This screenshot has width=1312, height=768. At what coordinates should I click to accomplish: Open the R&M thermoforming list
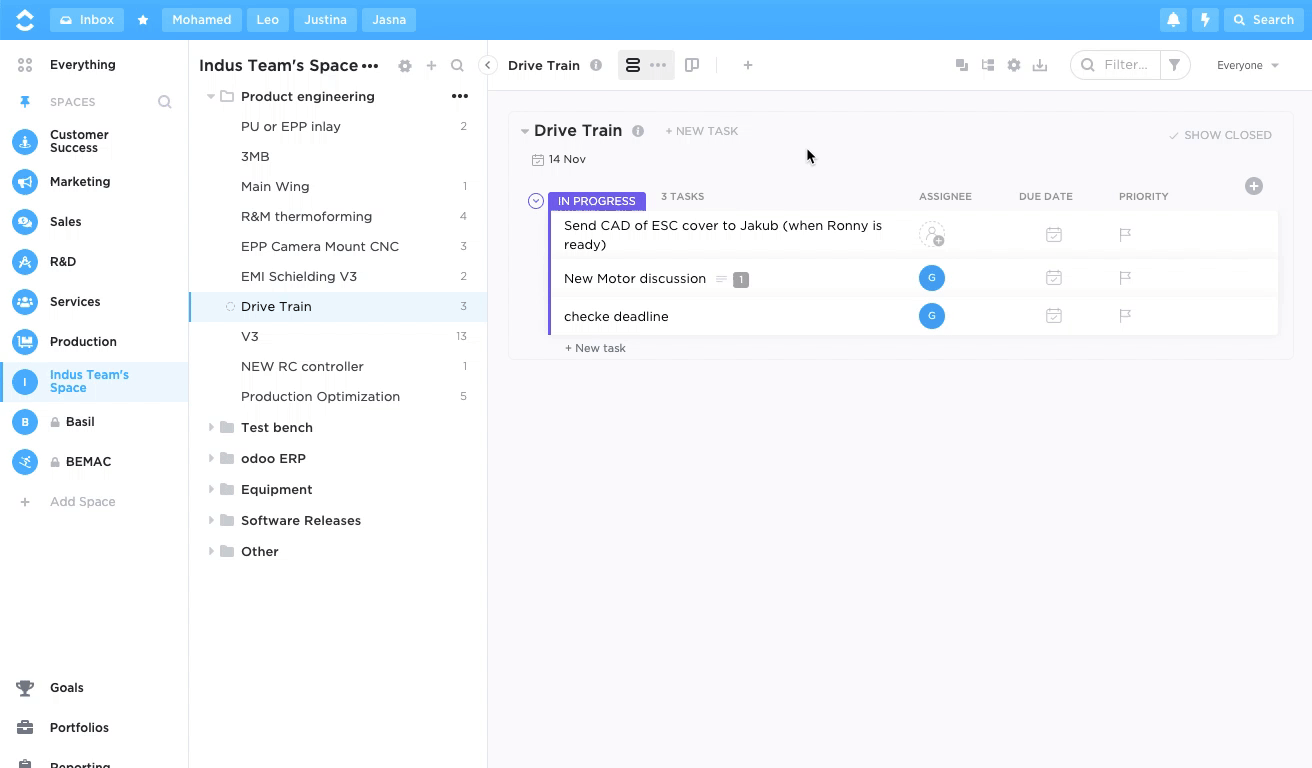[x=306, y=217]
